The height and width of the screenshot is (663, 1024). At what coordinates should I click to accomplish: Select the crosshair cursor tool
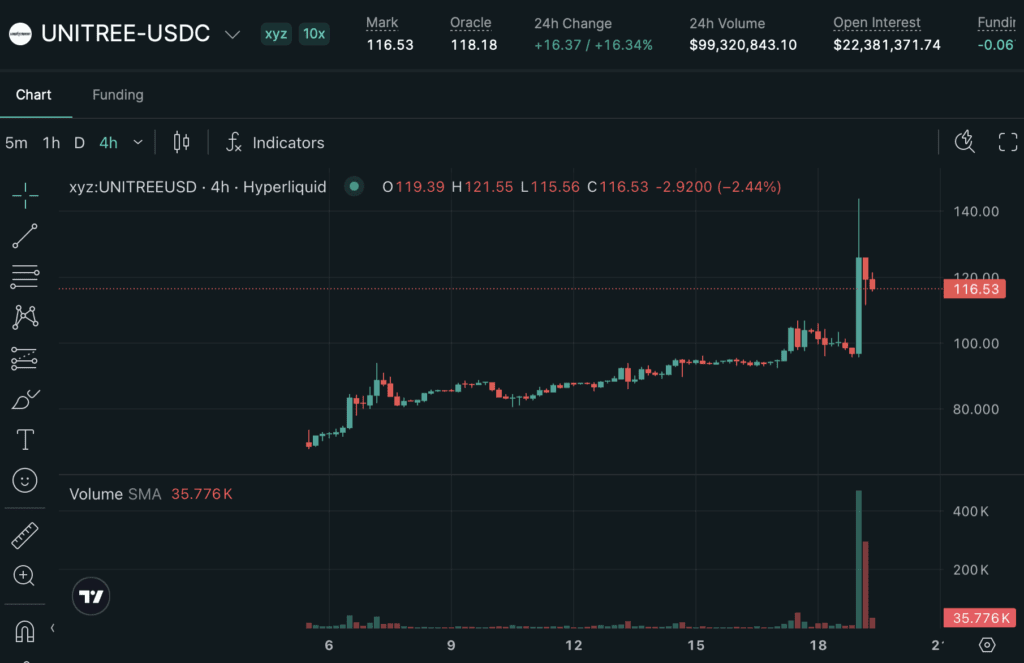click(25, 195)
